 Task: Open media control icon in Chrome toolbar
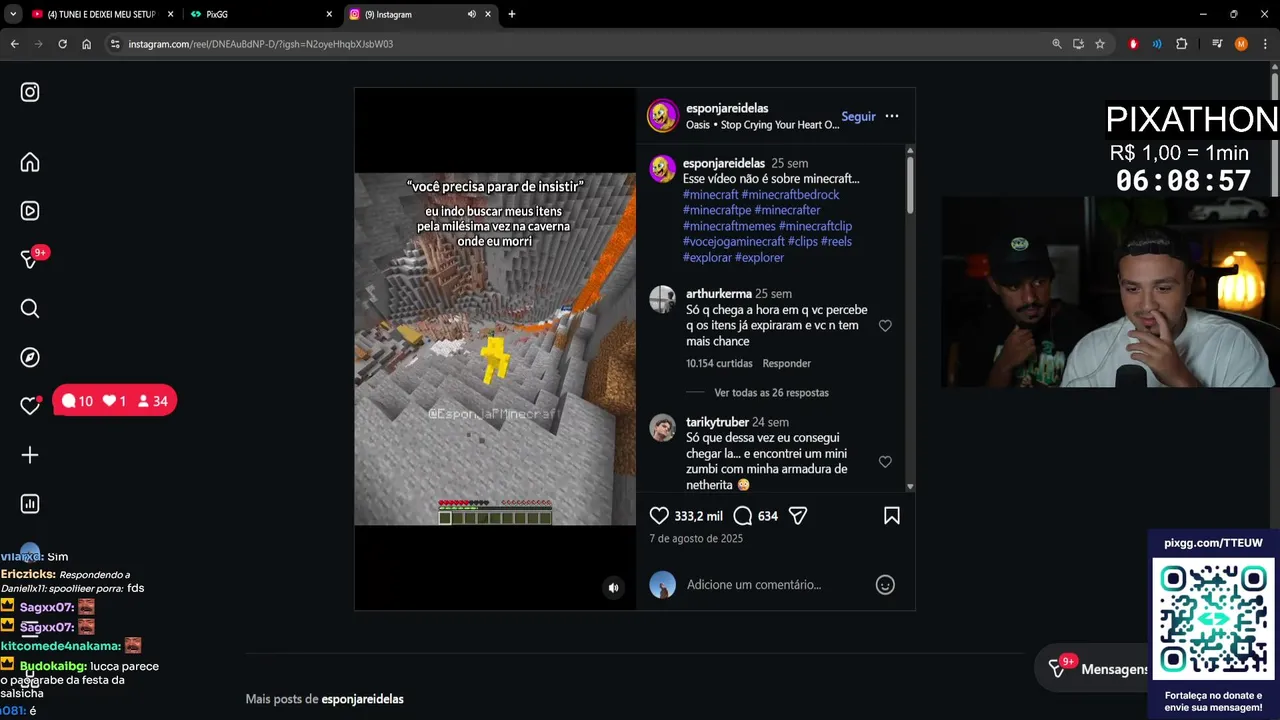[x=1217, y=44]
